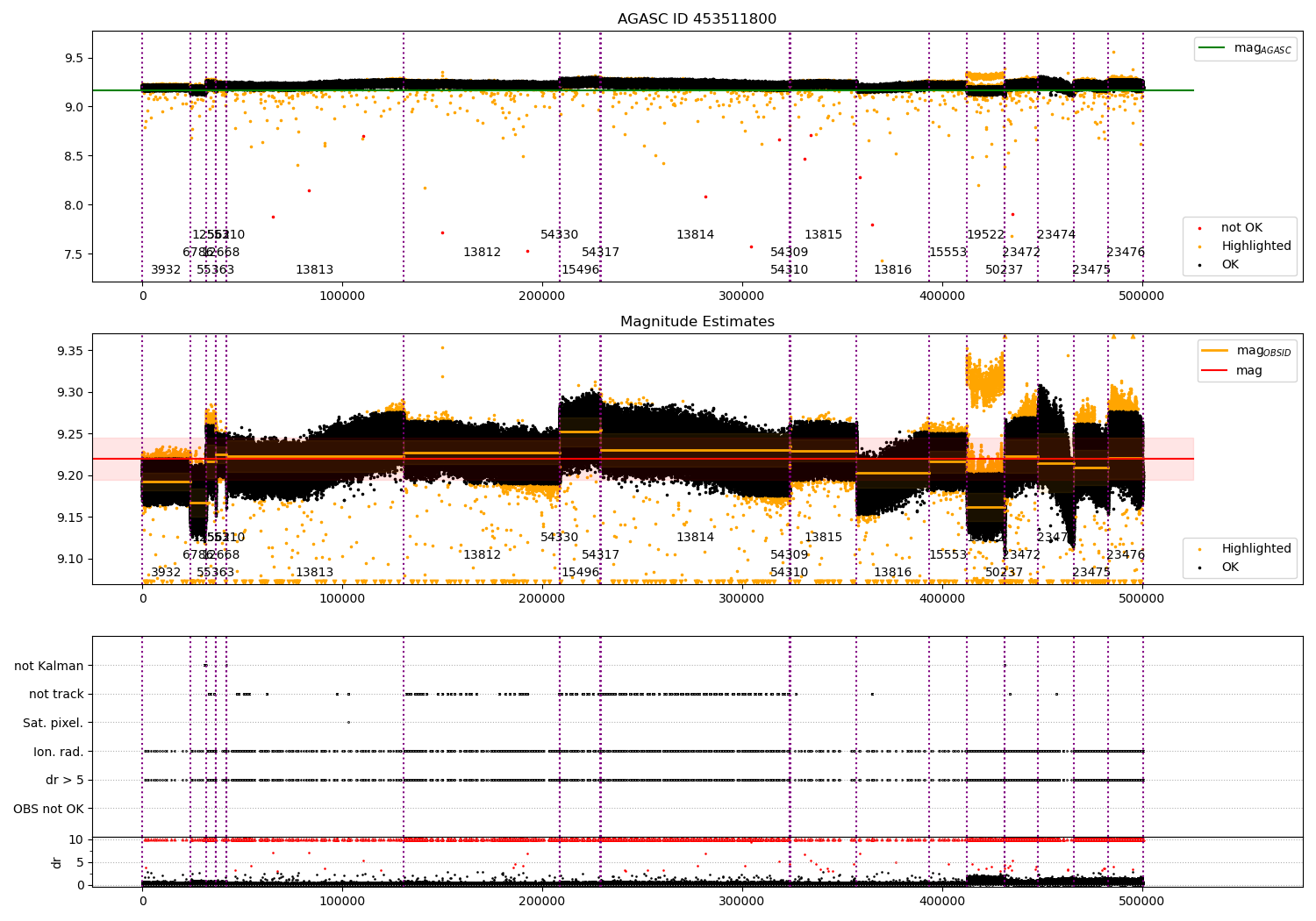The image size is (1316, 921).
Task: Click obsid label 54330 in the top plot
Action: 559,235
